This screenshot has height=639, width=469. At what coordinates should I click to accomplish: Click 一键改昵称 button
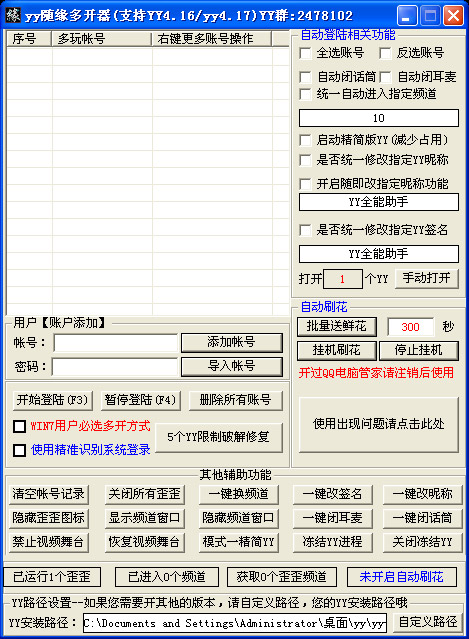[x=423, y=494]
